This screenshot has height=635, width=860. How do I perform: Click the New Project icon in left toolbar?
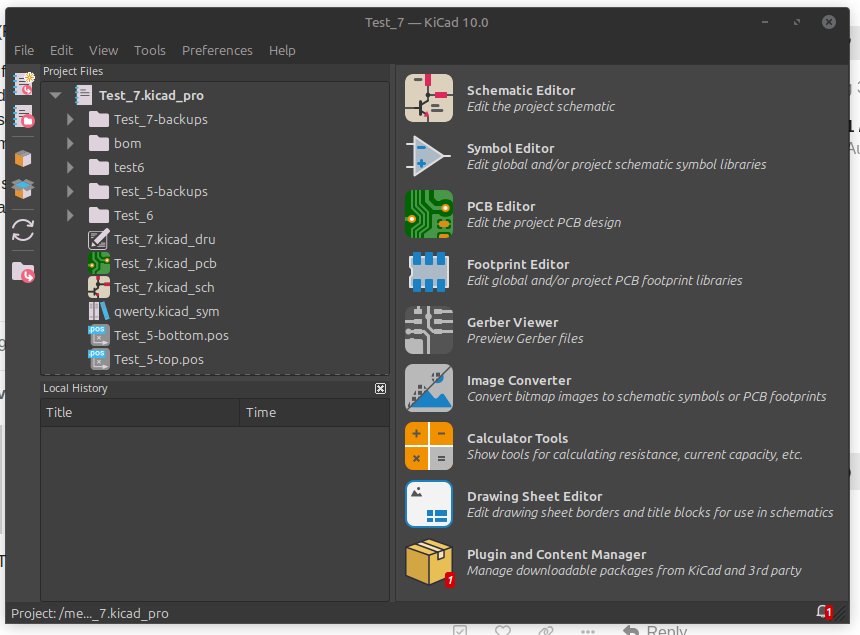click(23, 84)
